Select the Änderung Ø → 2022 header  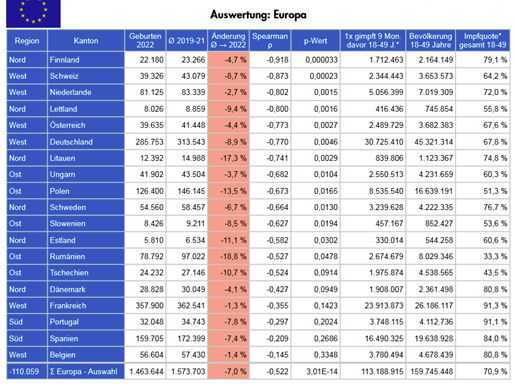point(228,41)
